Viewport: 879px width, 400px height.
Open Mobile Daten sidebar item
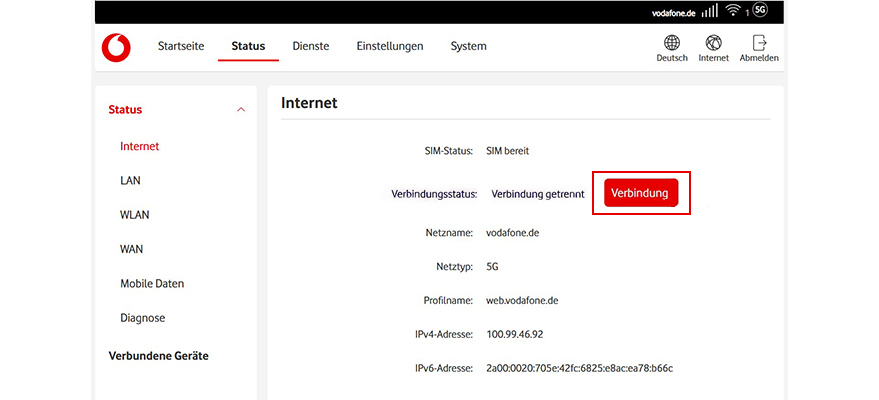[x=152, y=284]
